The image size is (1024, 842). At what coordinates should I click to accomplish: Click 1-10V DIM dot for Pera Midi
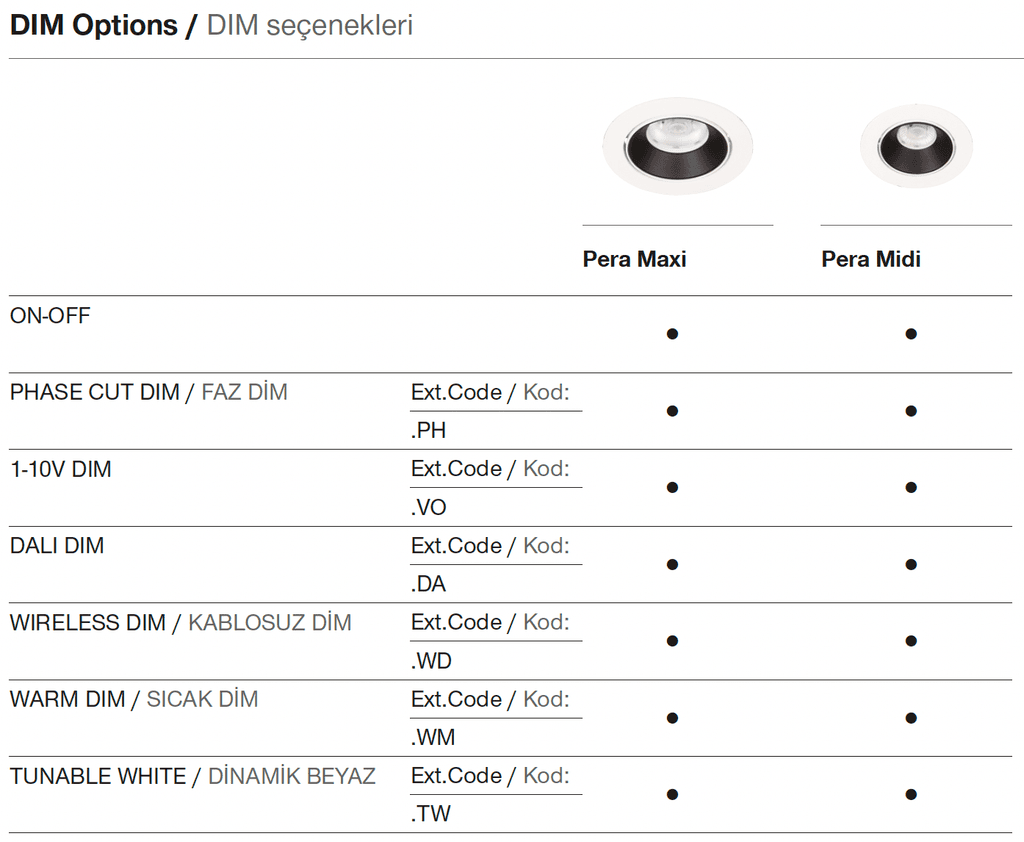[911, 487]
